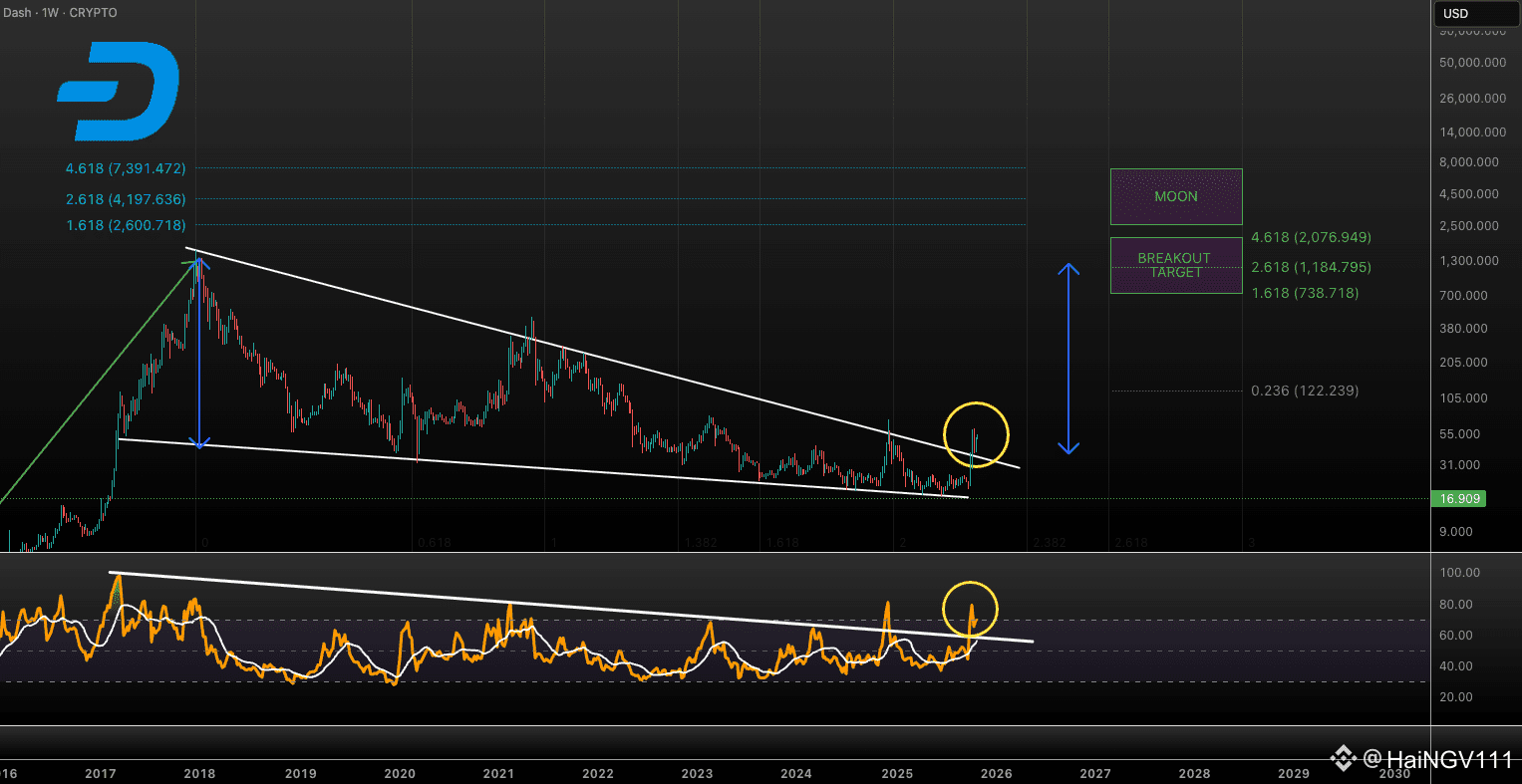Click 2019 on the time axis

[300, 773]
